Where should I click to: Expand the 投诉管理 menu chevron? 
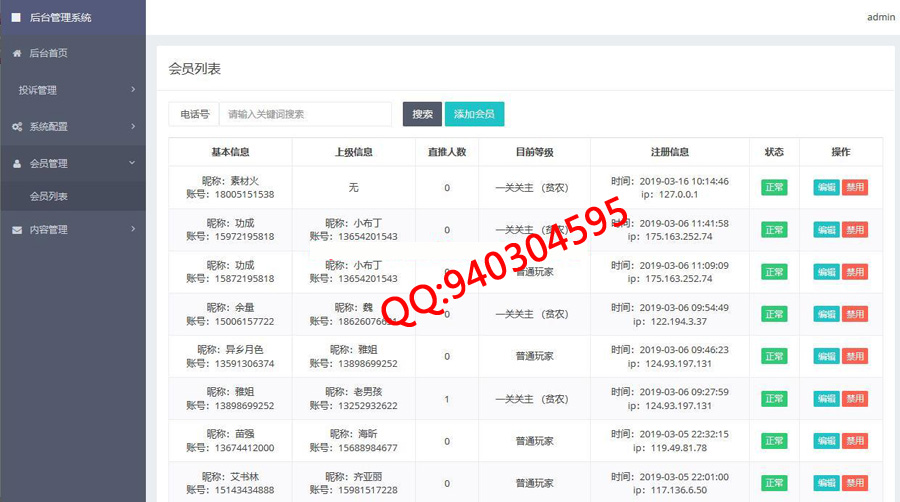133,90
